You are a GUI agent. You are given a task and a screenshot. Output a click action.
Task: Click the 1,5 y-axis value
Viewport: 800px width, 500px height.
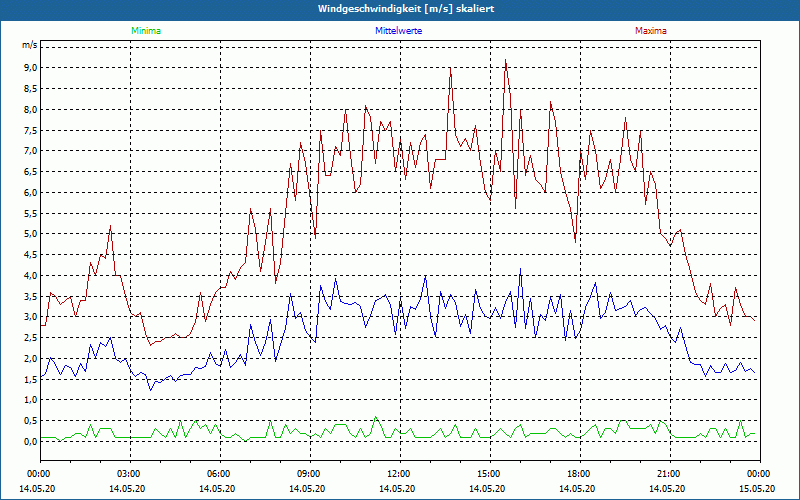click(x=31, y=379)
